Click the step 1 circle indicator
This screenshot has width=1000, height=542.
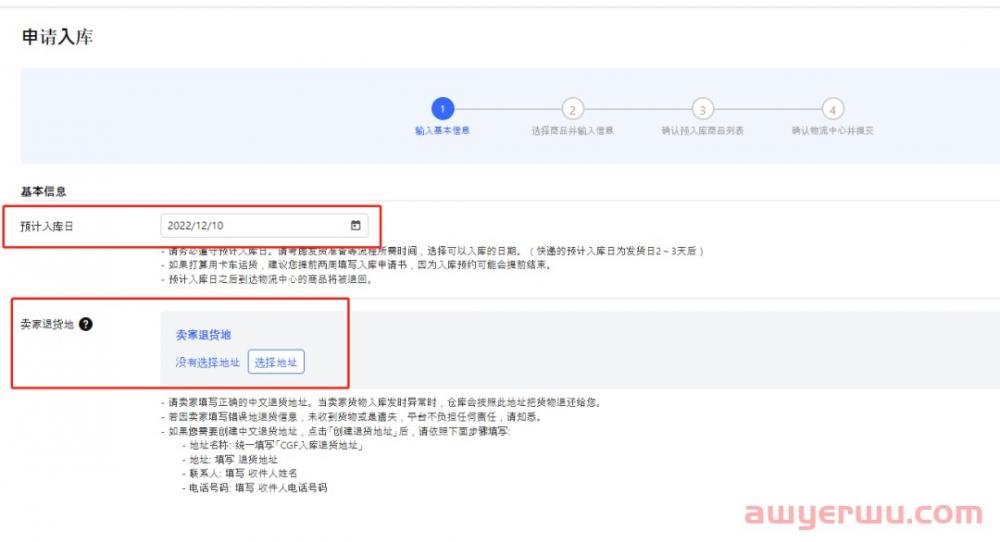click(442, 108)
